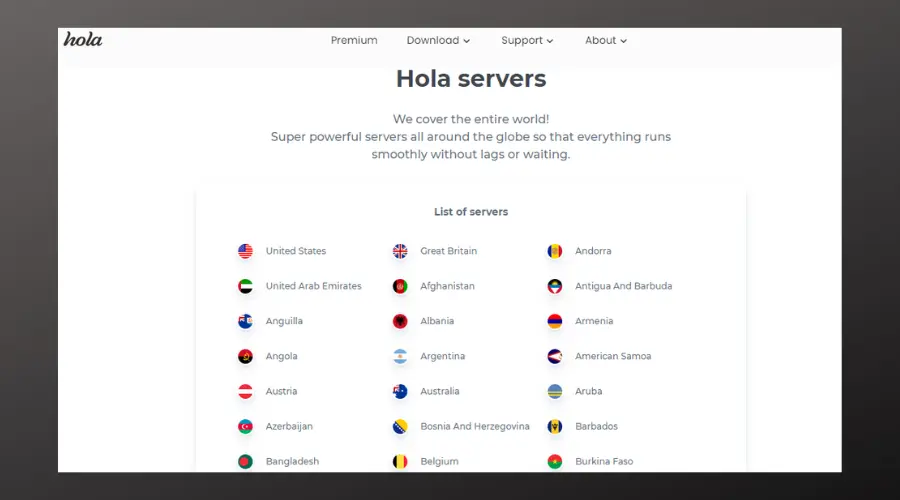The image size is (900, 500).
Task: Select the Antigua And Barbuda server name
Action: [623, 286]
